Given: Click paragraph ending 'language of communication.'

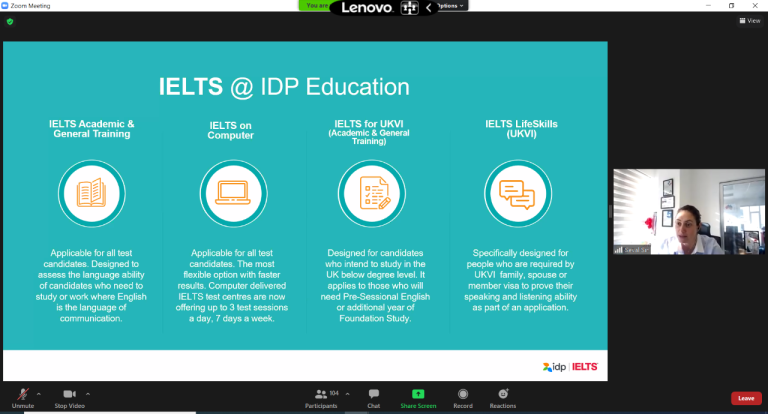Looking at the screenshot, I should click(x=91, y=286).
